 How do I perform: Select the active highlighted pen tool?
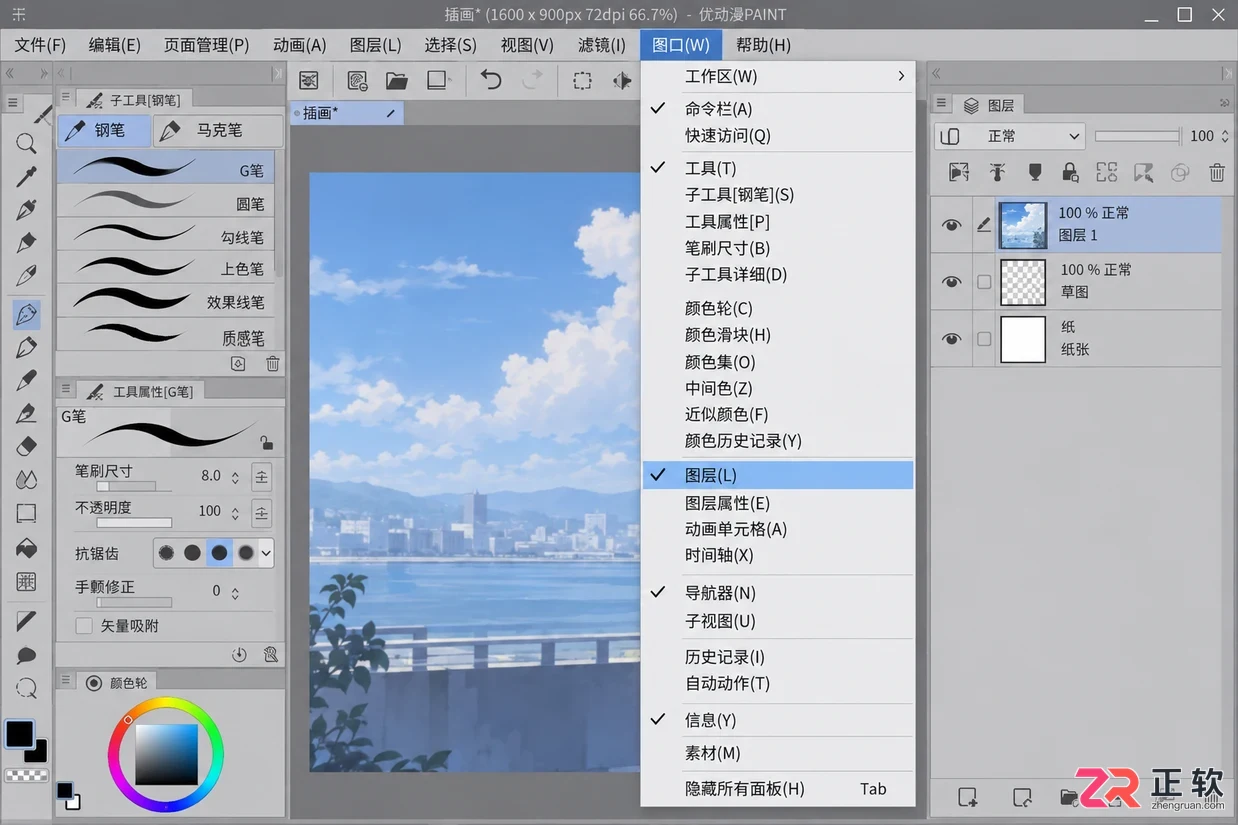click(26, 314)
